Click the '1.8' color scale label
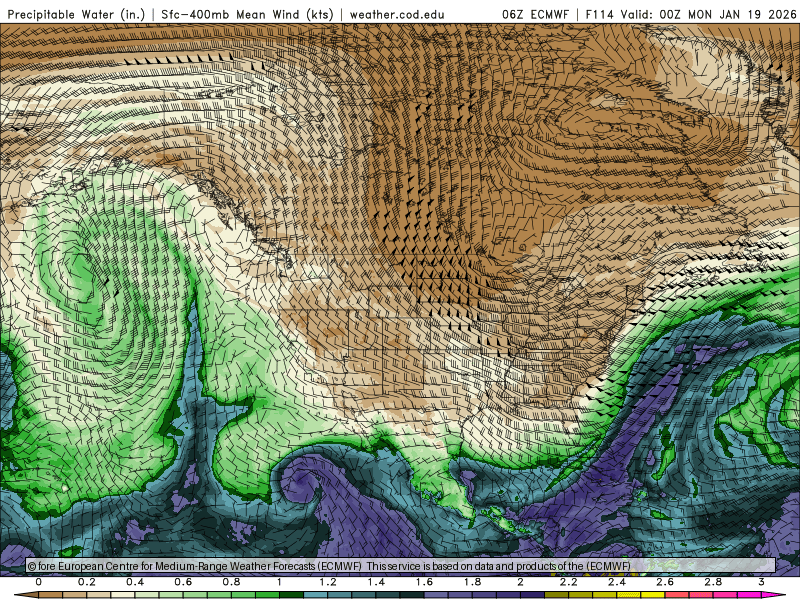The height and width of the screenshot is (600, 800). click(x=472, y=582)
